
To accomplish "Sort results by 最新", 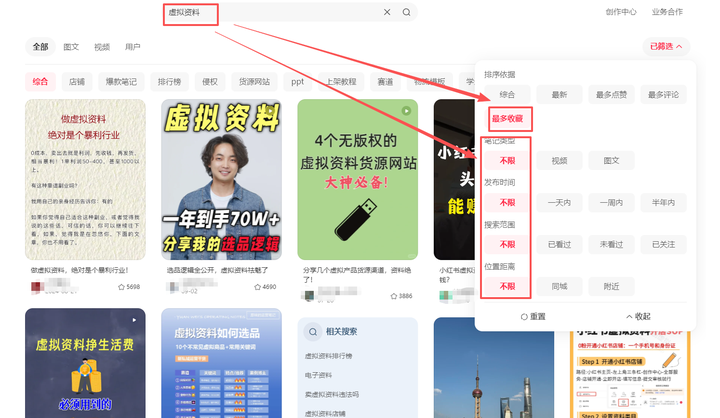I will point(559,95).
